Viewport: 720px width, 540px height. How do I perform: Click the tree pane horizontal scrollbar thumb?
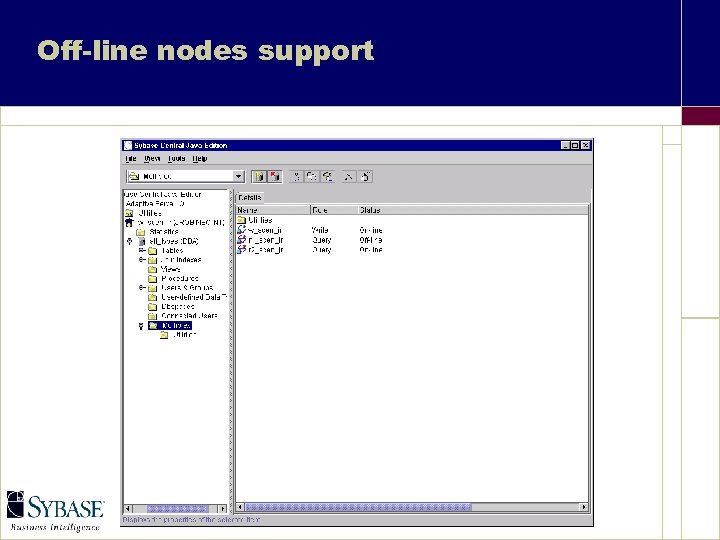click(177, 509)
